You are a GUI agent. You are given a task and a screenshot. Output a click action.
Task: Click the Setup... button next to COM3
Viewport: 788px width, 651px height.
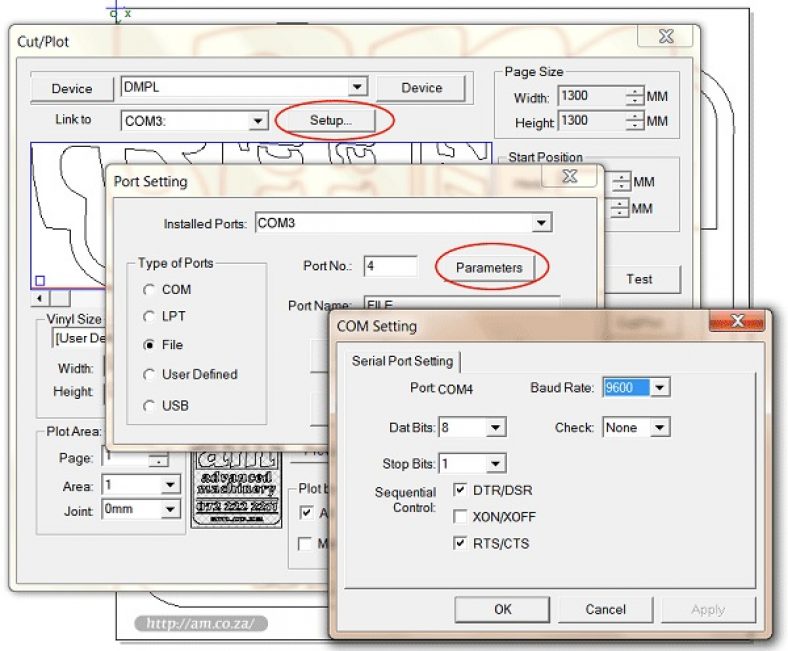point(330,120)
